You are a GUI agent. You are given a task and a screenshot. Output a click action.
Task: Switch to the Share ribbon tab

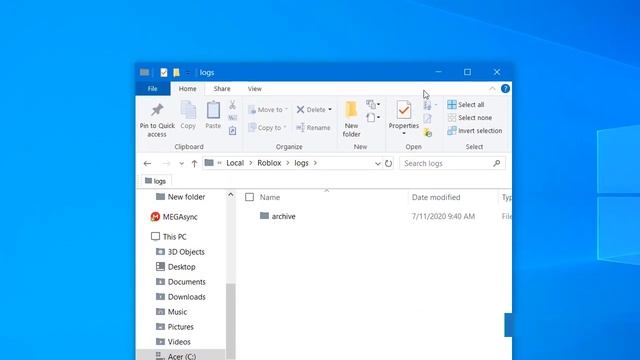pyautogui.click(x=222, y=89)
